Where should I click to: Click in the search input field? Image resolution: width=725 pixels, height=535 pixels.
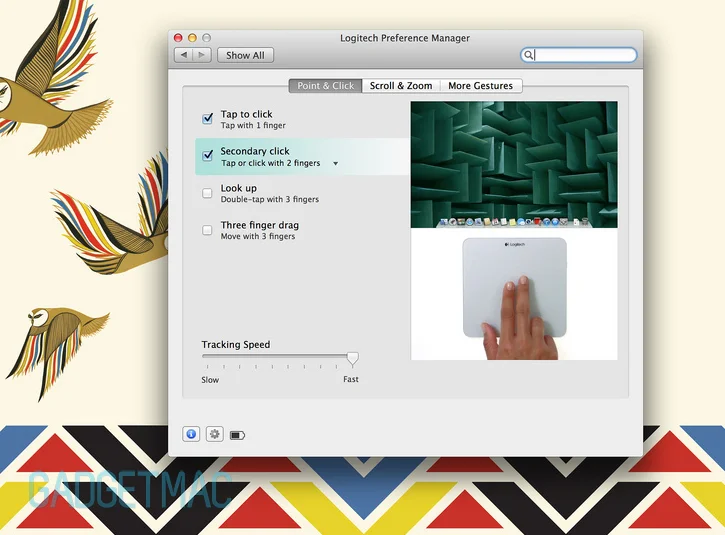click(x=578, y=55)
